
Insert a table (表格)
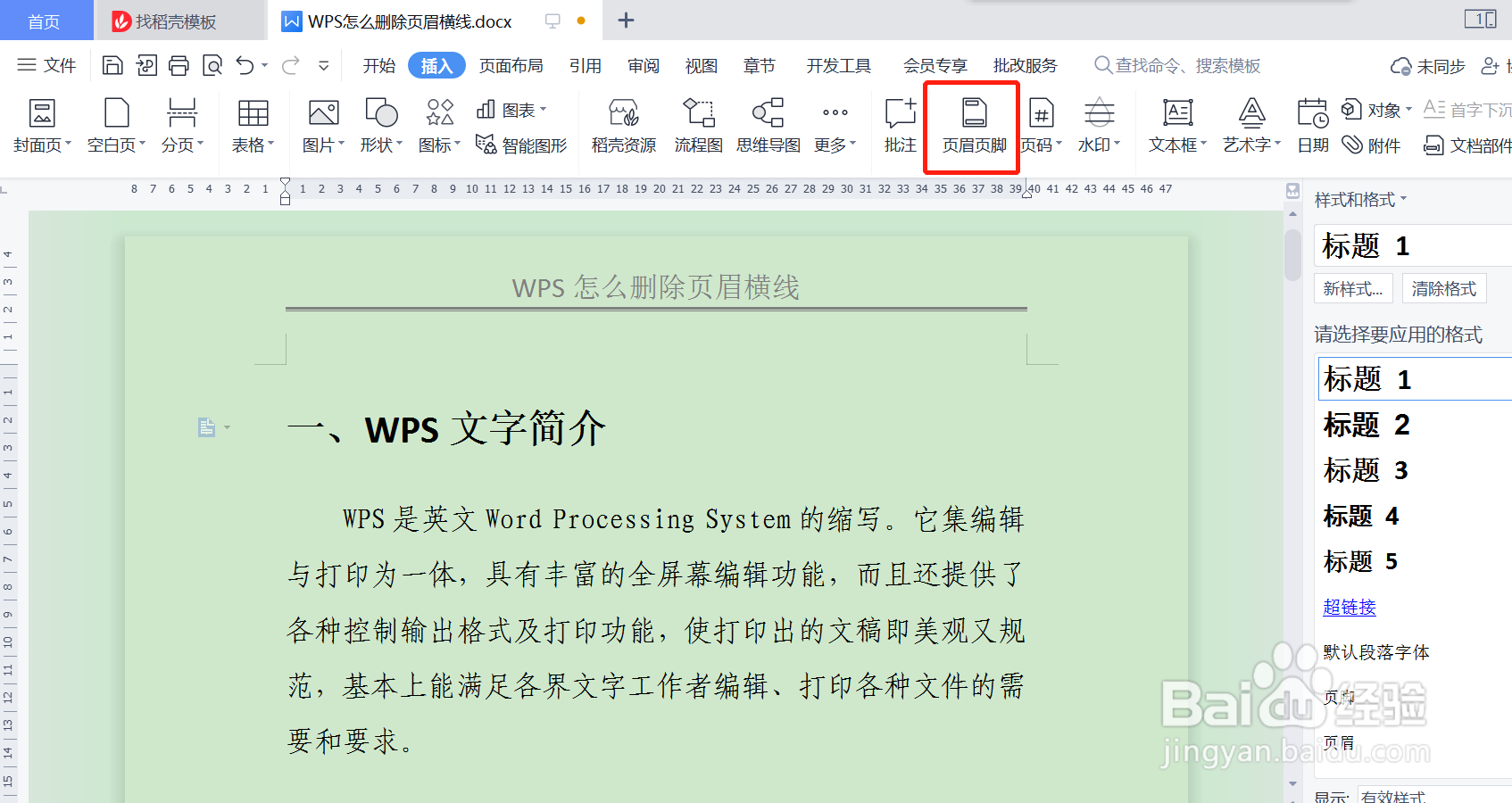[253, 126]
